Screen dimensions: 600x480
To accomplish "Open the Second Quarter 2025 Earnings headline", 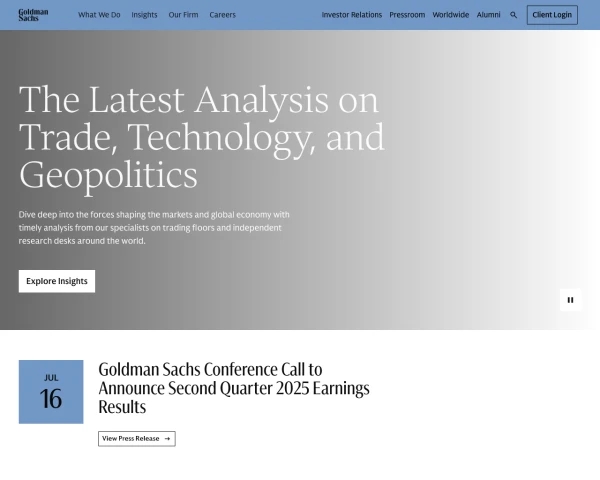I will click(x=234, y=388).
